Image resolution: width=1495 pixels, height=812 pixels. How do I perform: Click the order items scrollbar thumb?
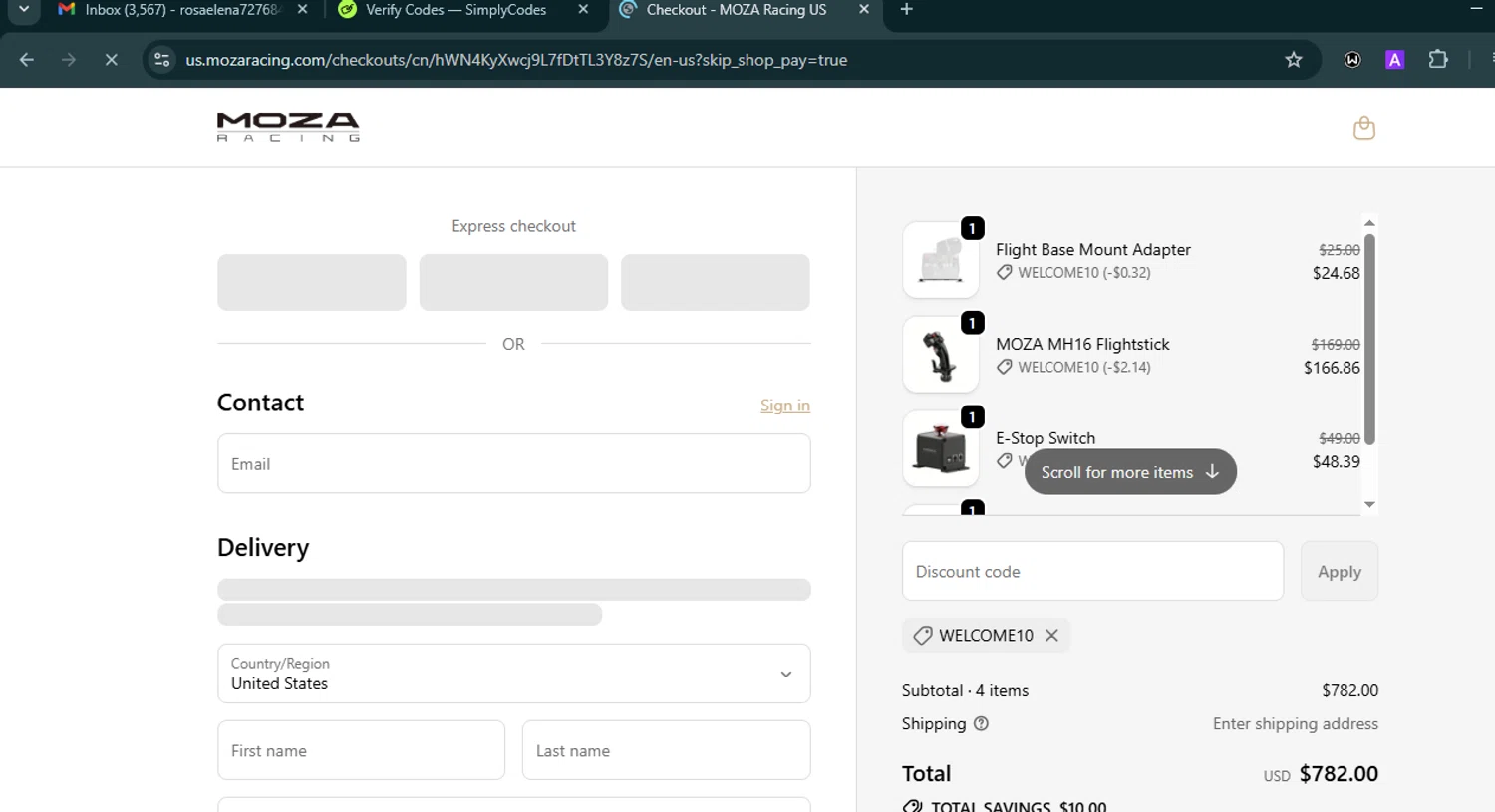click(1369, 339)
